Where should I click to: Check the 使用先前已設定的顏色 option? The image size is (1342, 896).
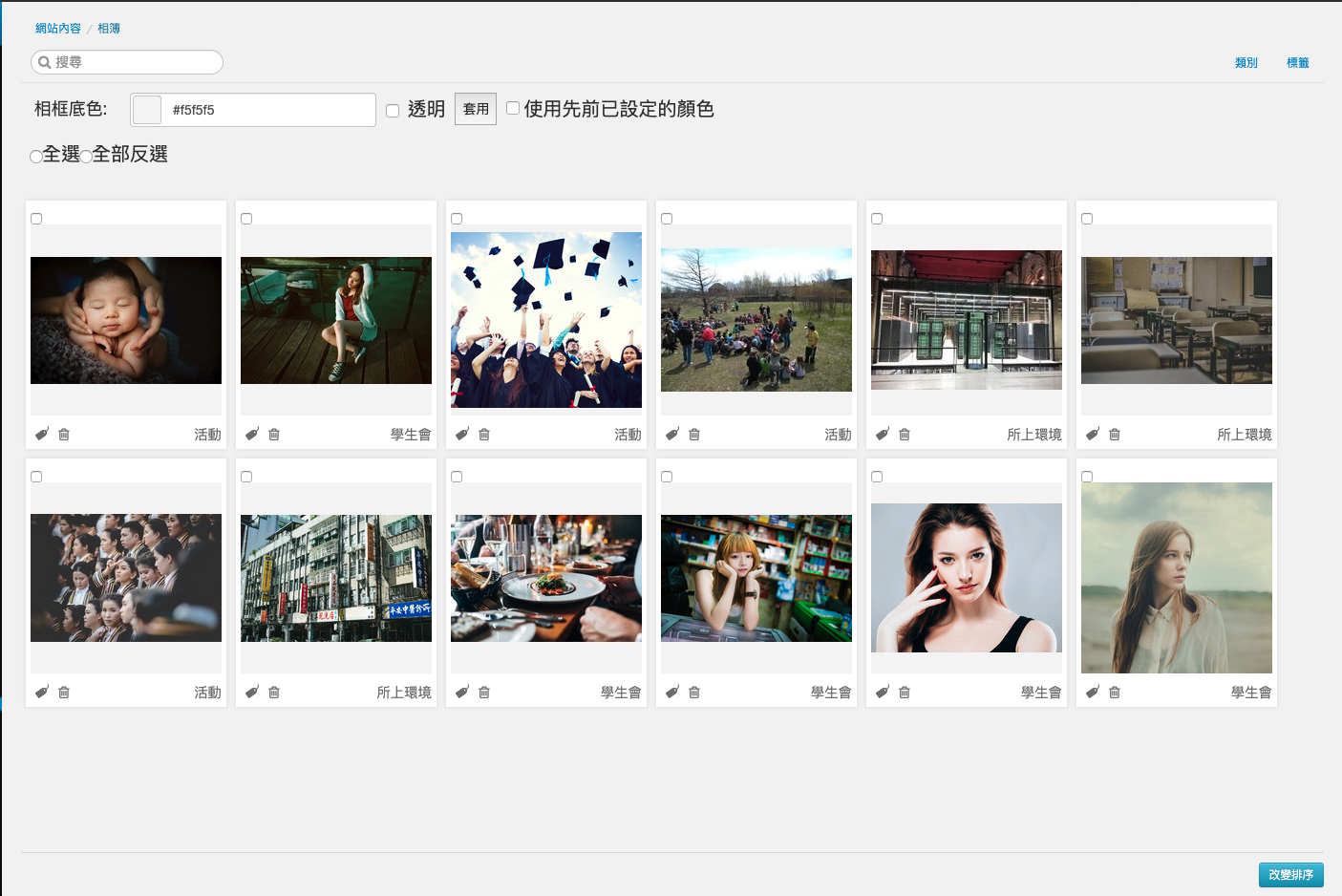pyautogui.click(x=513, y=108)
